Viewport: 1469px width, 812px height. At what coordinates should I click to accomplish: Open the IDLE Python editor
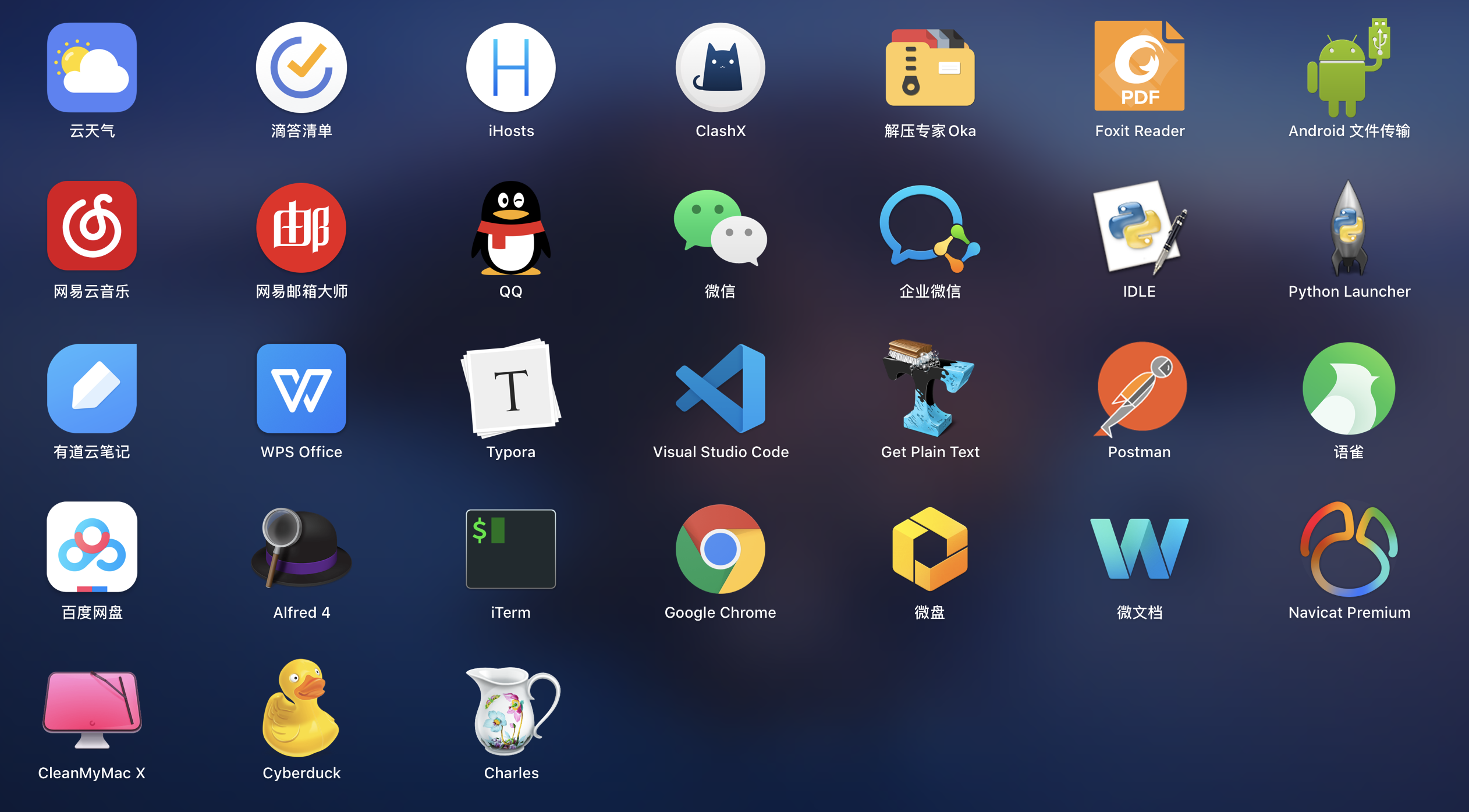(x=1140, y=228)
